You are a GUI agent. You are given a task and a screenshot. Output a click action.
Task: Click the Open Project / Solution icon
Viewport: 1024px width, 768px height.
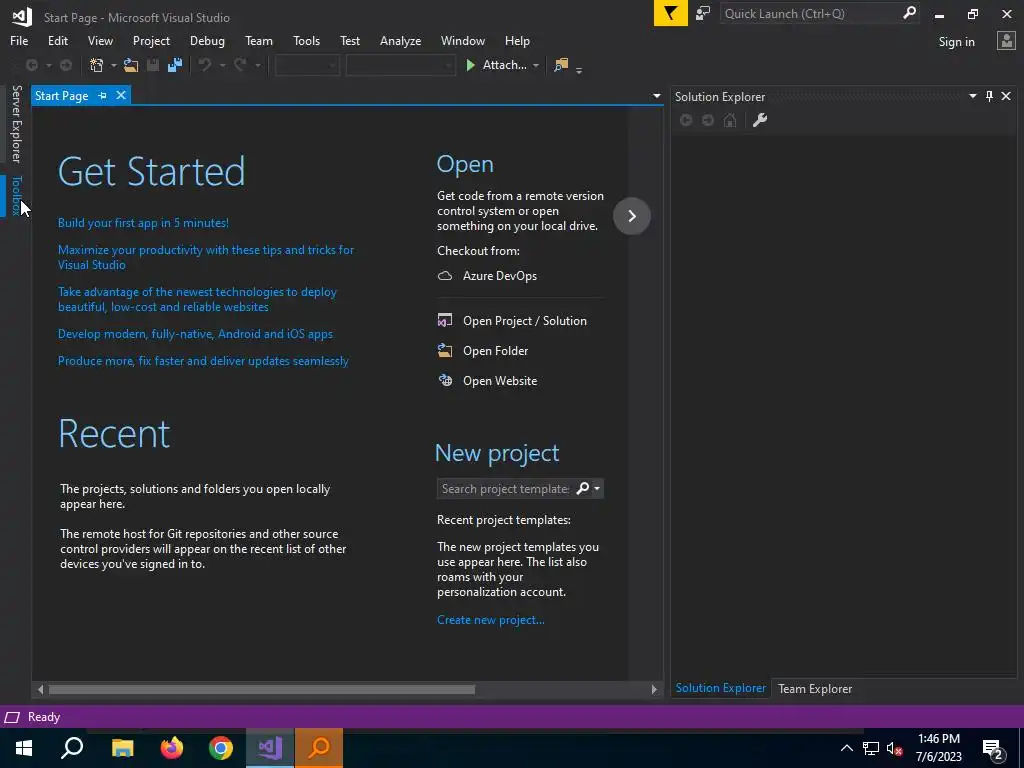445,321
